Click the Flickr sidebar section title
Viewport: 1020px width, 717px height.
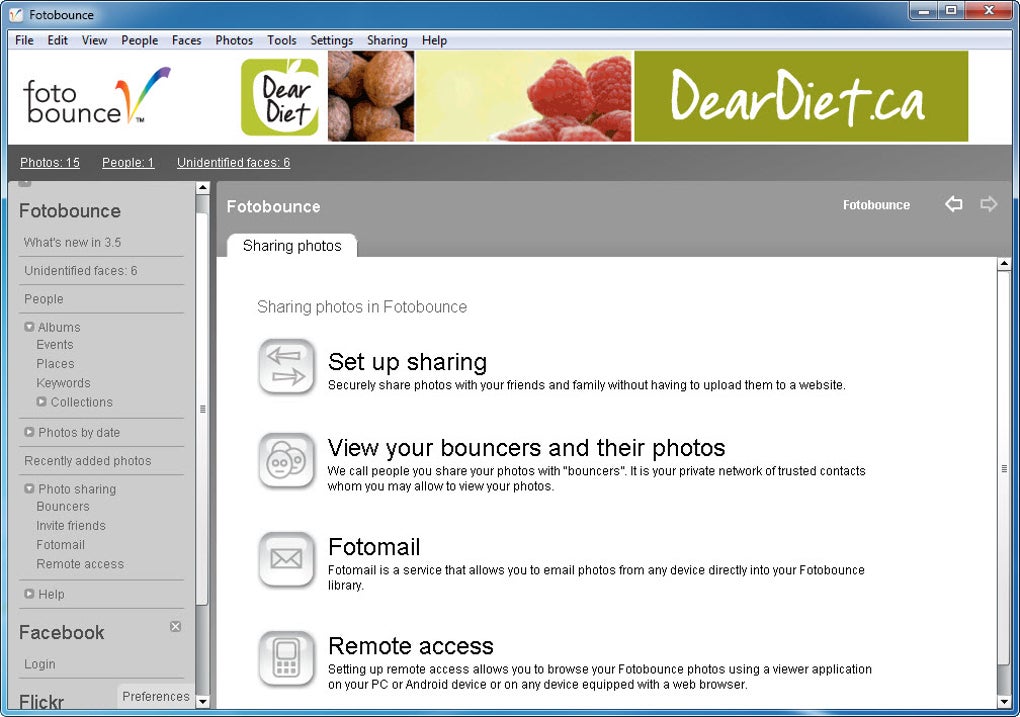pos(42,701)
